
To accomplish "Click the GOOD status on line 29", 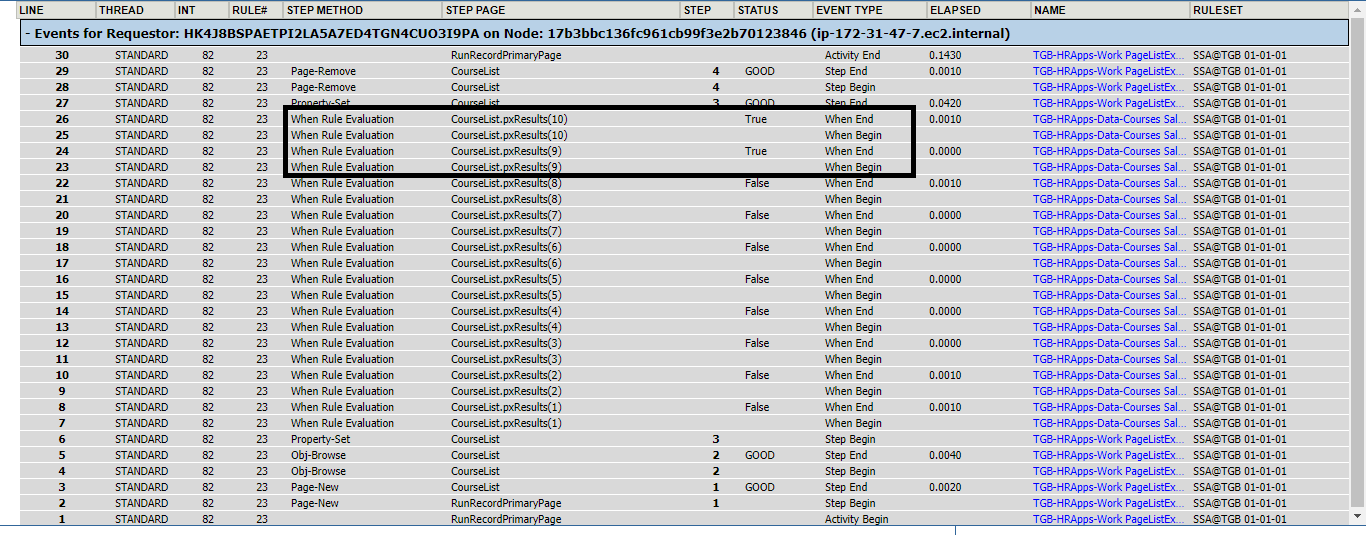I will tap(760, 71).
